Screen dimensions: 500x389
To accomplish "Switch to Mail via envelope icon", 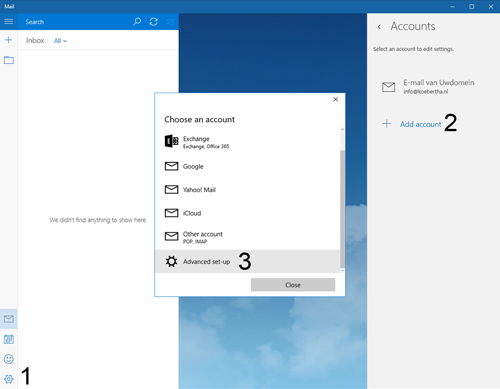I will pyautogui.click(x=9, y=319).
